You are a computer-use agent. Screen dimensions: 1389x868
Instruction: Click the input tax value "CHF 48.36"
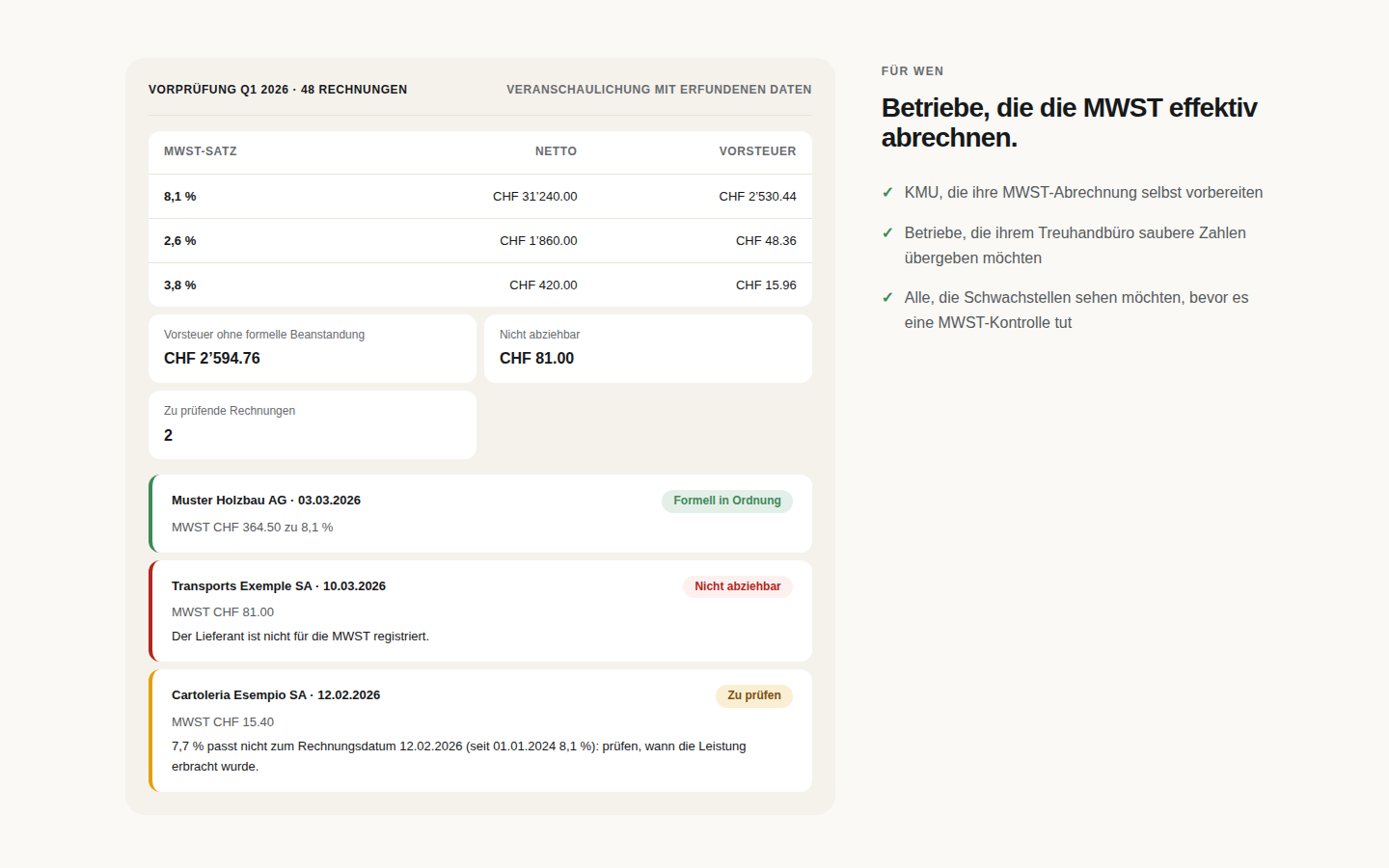coord(766,241)
